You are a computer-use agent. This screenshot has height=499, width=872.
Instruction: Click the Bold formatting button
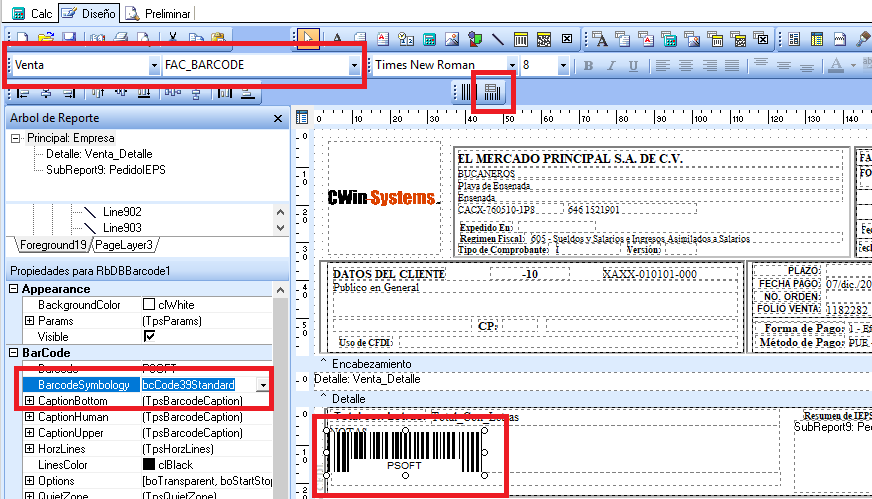[x=588, y=66]
